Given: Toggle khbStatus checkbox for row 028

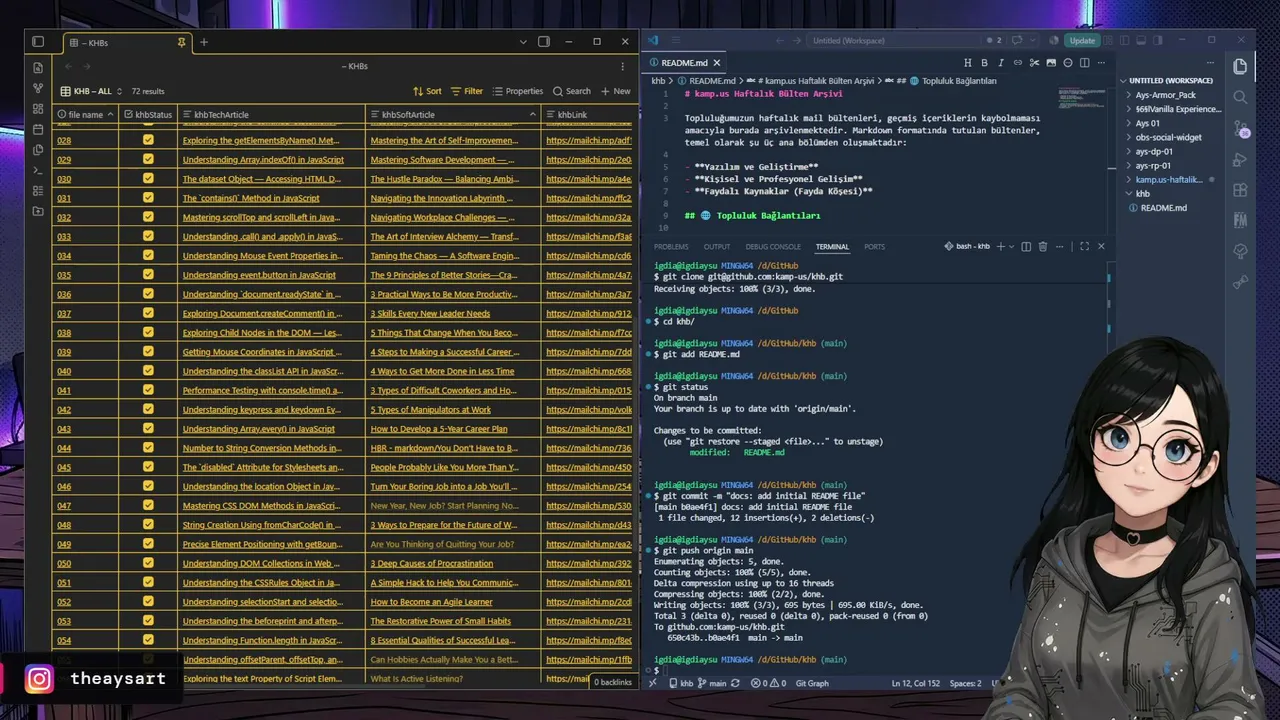Looking at the screenshot, I should tap(148, 140).
